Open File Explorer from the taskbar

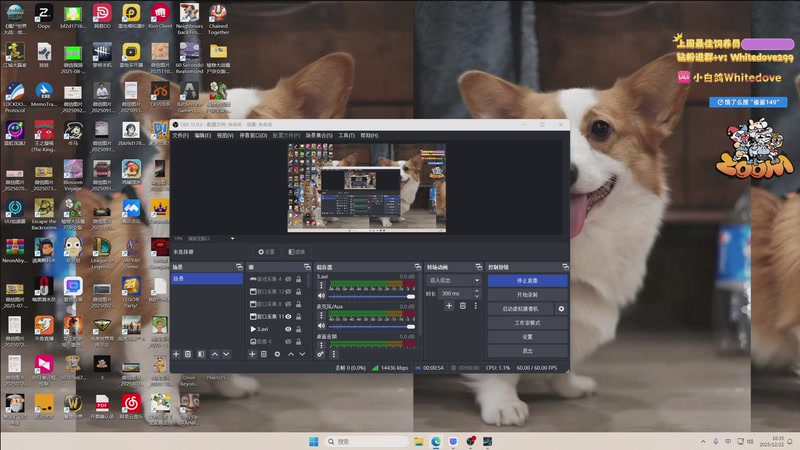[x=418, y=441]
